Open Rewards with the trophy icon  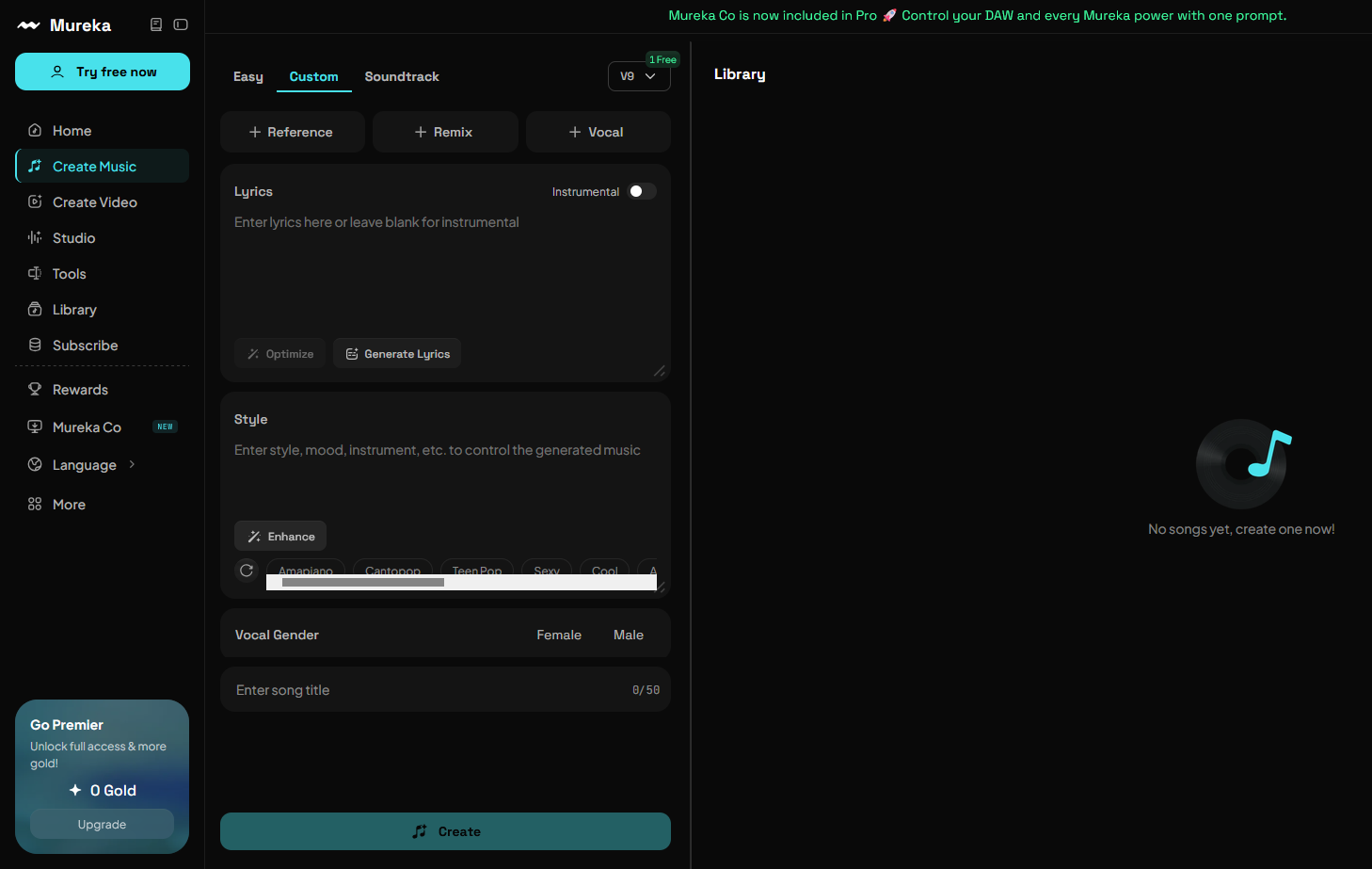coord(35,389)
